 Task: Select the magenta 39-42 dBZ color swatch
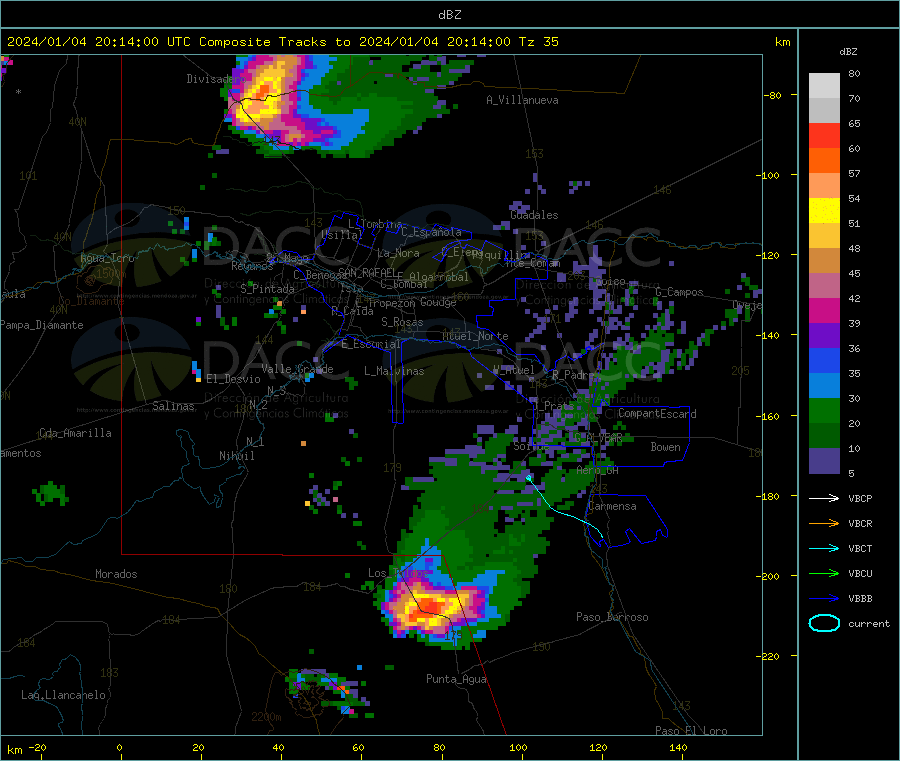(824, 310)
